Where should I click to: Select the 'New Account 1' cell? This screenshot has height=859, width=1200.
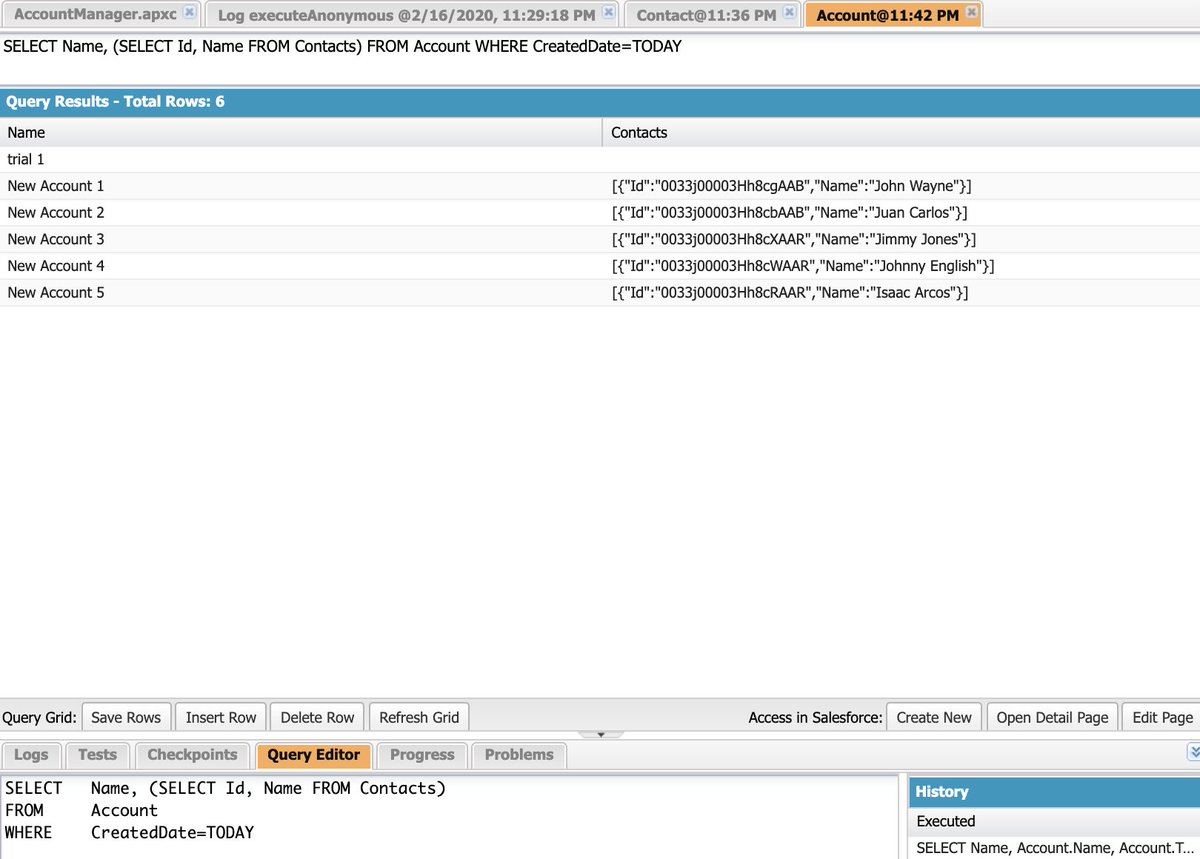[301, 186]
